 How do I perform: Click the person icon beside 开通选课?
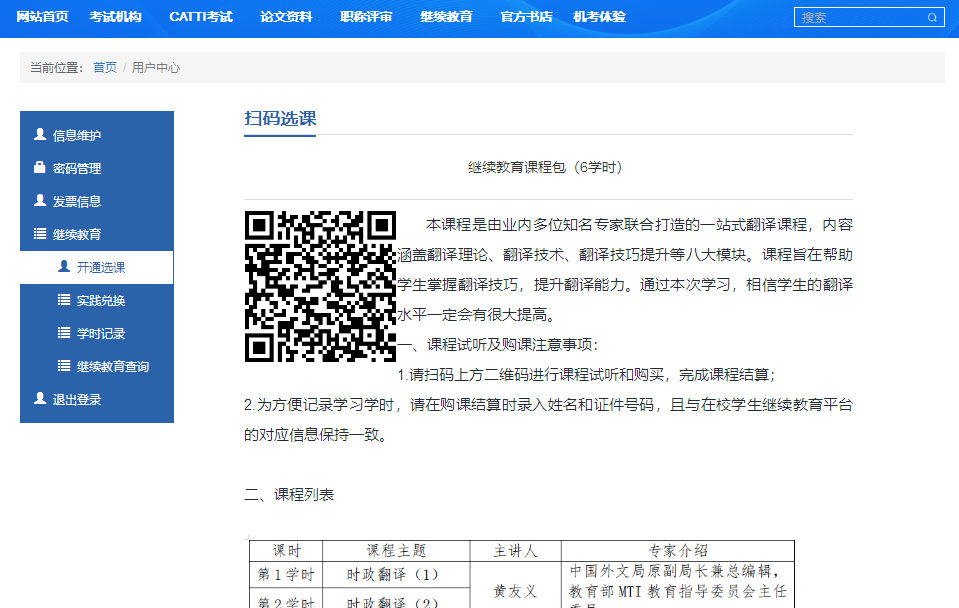tap(64, 267)
